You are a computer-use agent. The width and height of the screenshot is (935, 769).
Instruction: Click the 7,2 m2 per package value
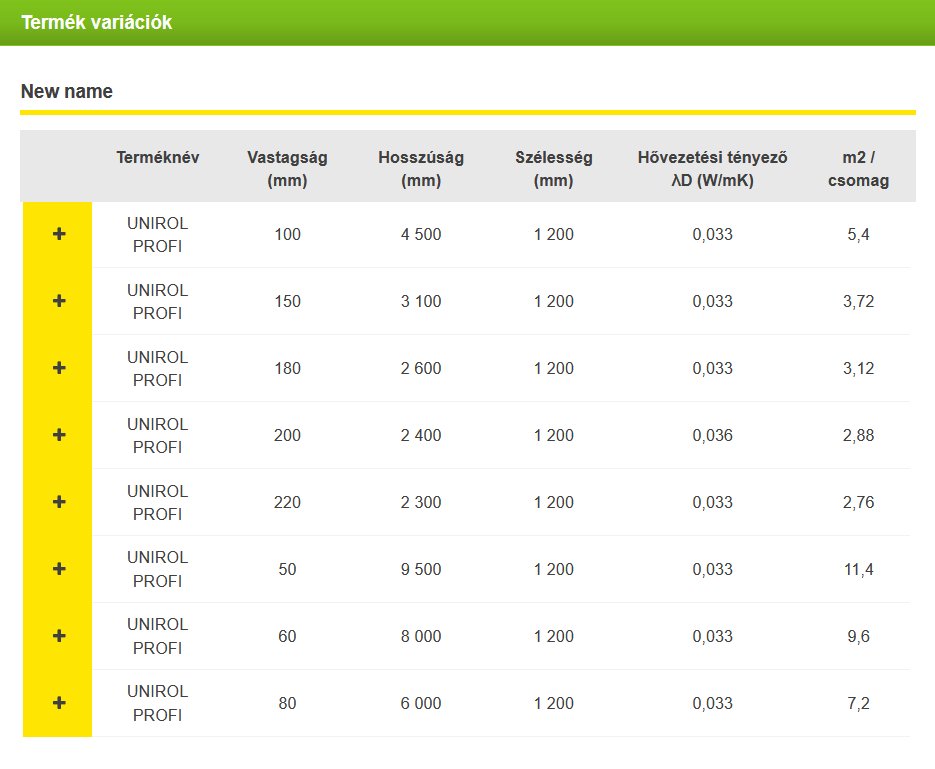click(859, 703)
